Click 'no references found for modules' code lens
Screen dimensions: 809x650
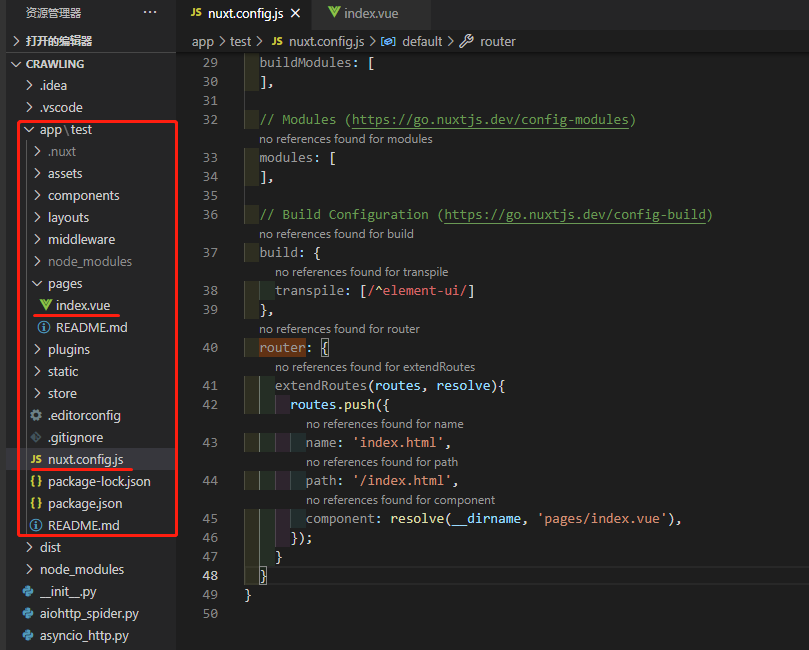[346, 139]
